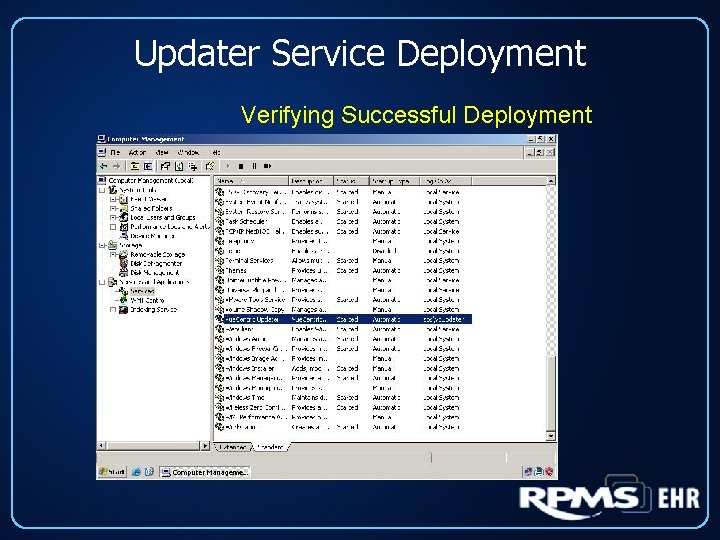Viewport: 720px width, 540px height.
Task: Expand the Removable Storage node
Action: 113,254
